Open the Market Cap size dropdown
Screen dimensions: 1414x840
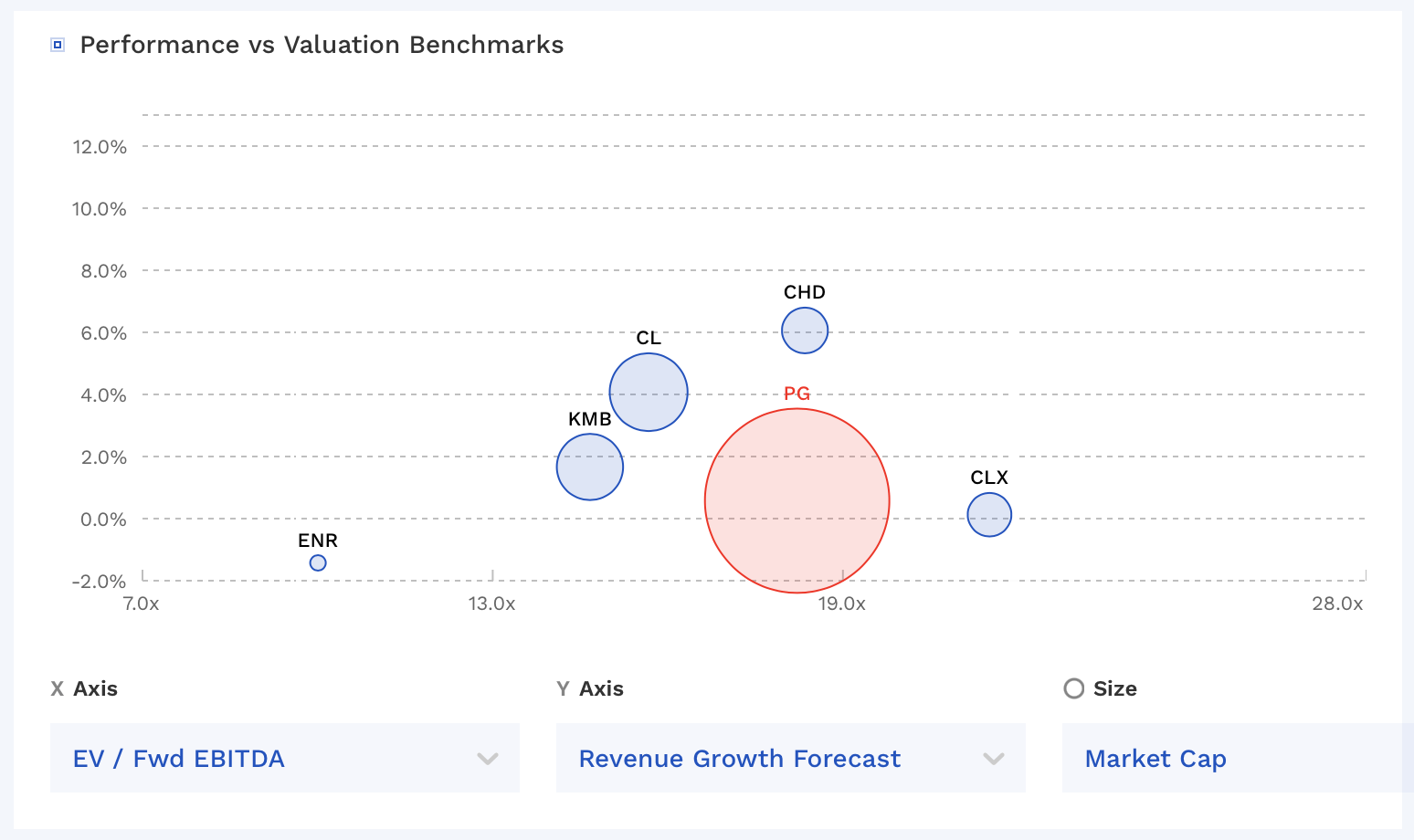point(1233,758)
